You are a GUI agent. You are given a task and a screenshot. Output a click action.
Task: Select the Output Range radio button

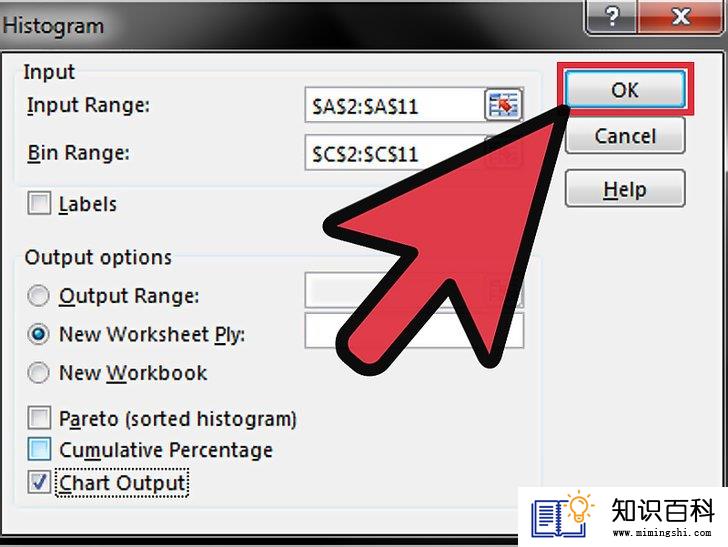[x=38, y=296]
